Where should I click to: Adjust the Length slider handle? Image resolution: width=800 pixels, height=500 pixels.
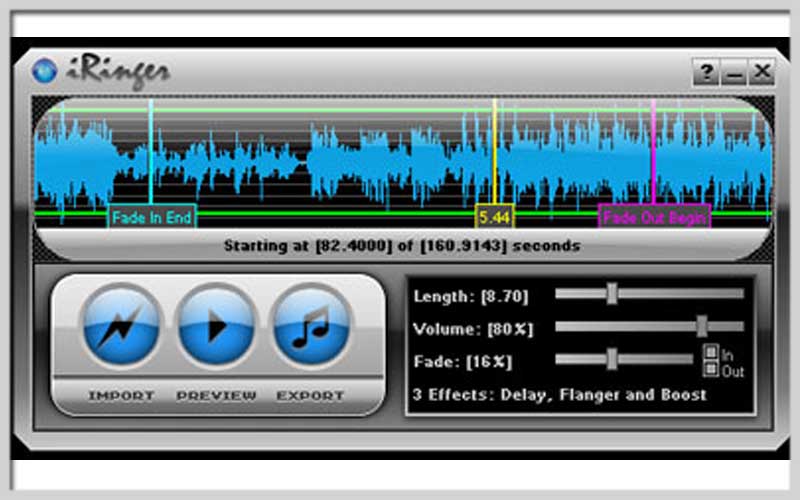(x=612, y=293)
